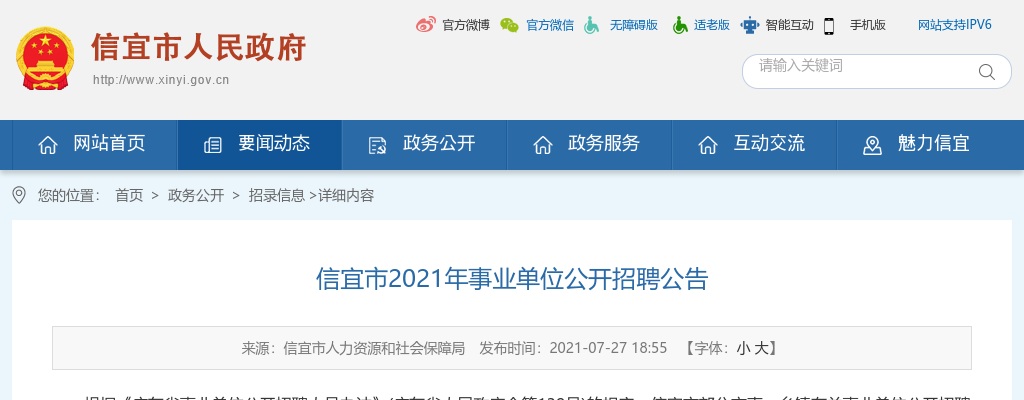Image resolution: width=1024 pixels, height=400 pixels.
Task: Click the 首页 breadcrumb link
Action: (x=129, y=195)
